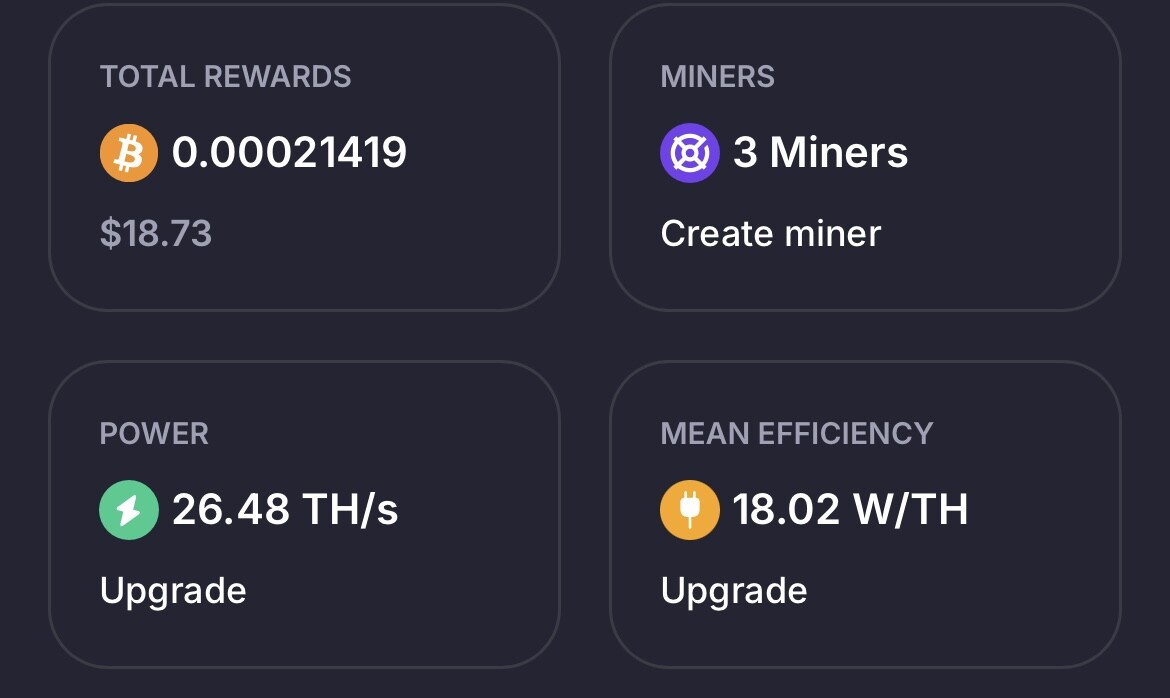
Task: Click Upgrade under Power
Action: (x=173, y=591)
